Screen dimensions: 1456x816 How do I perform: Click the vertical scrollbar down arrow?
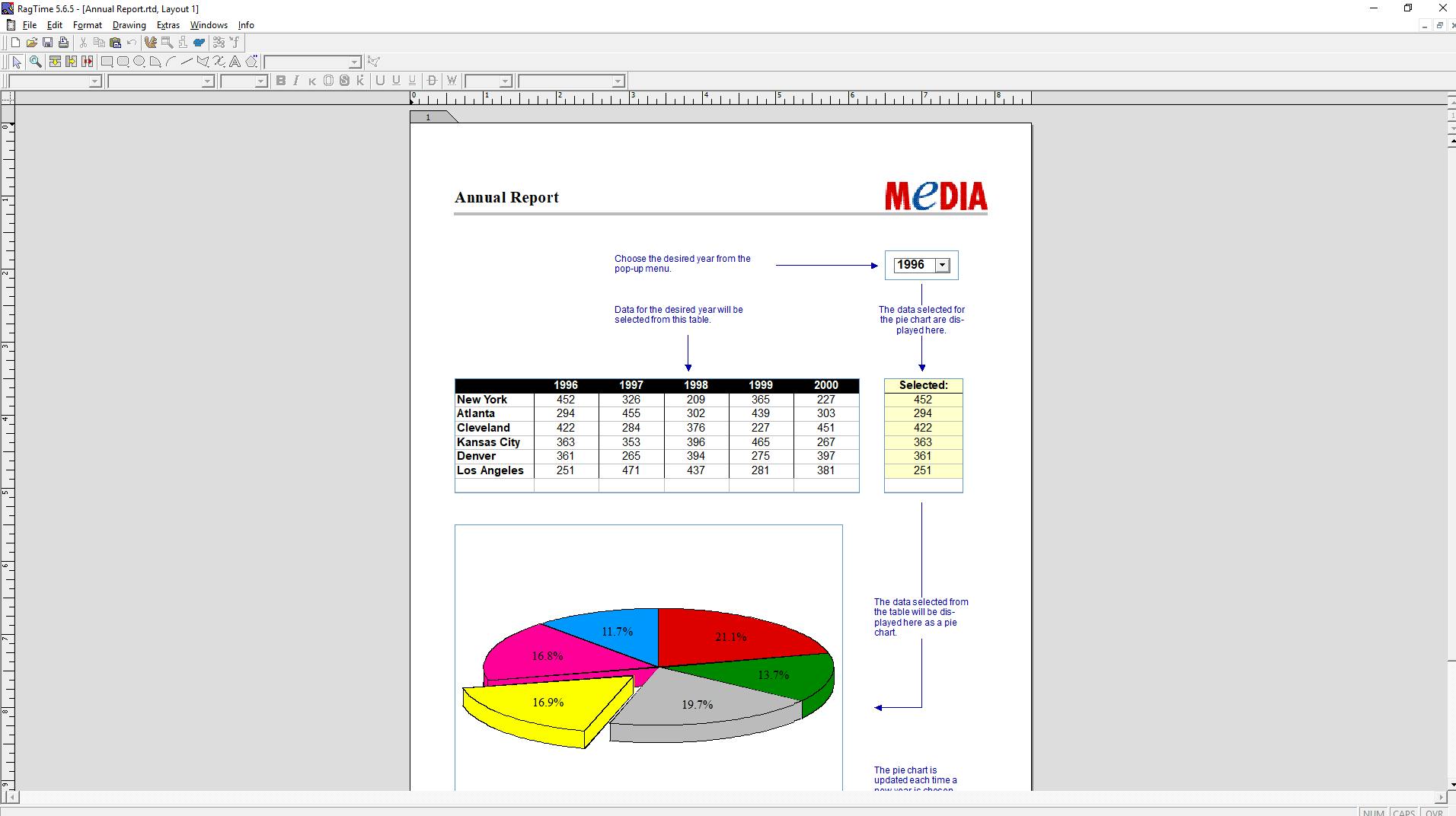[x=1451, y=784]
